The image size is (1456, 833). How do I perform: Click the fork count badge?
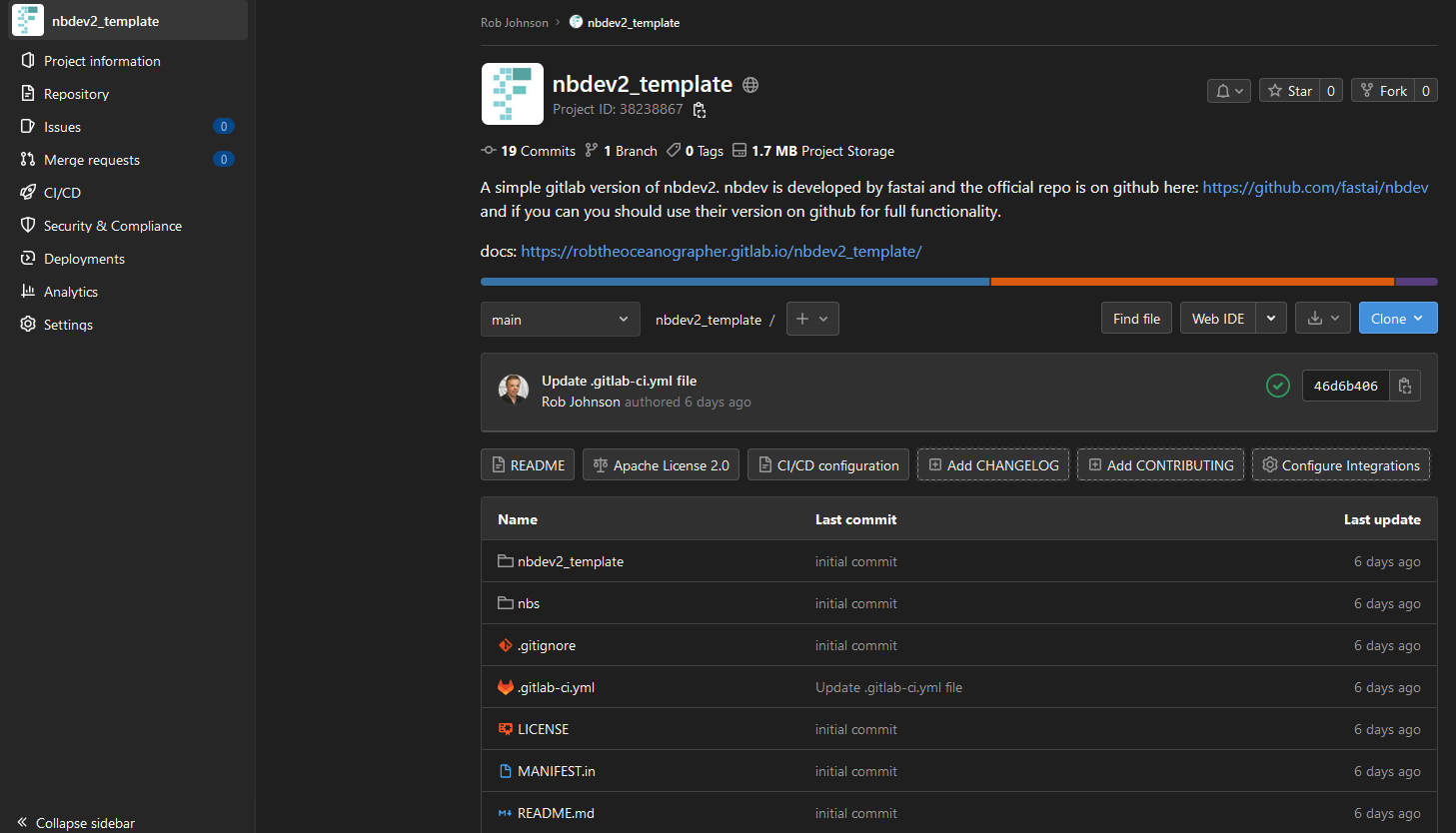pyautogui.click(x=1426, y=91)
